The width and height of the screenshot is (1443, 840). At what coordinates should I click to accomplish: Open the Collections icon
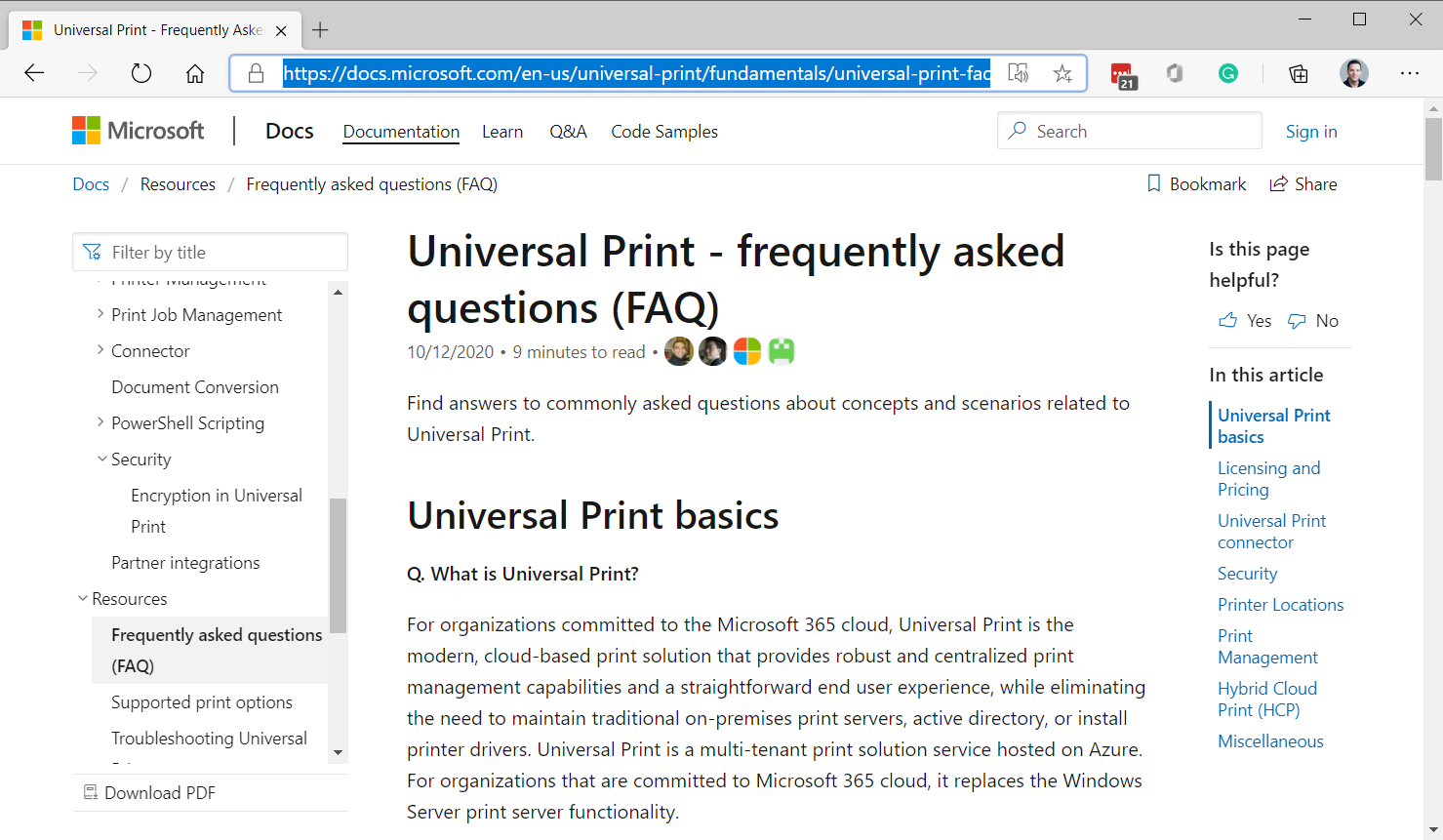(1298, 73)
